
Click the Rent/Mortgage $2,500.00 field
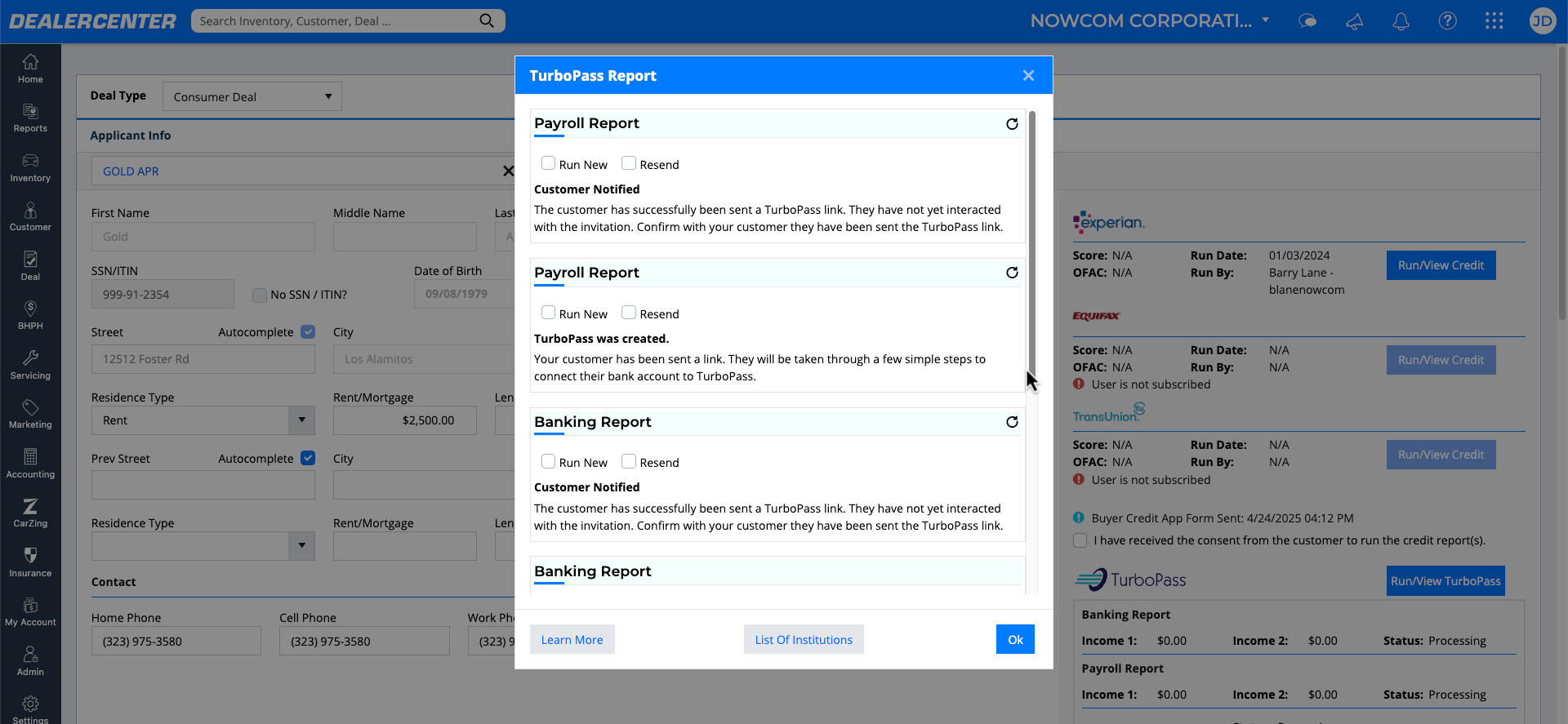pyautogui.click(x=405, y=420)
